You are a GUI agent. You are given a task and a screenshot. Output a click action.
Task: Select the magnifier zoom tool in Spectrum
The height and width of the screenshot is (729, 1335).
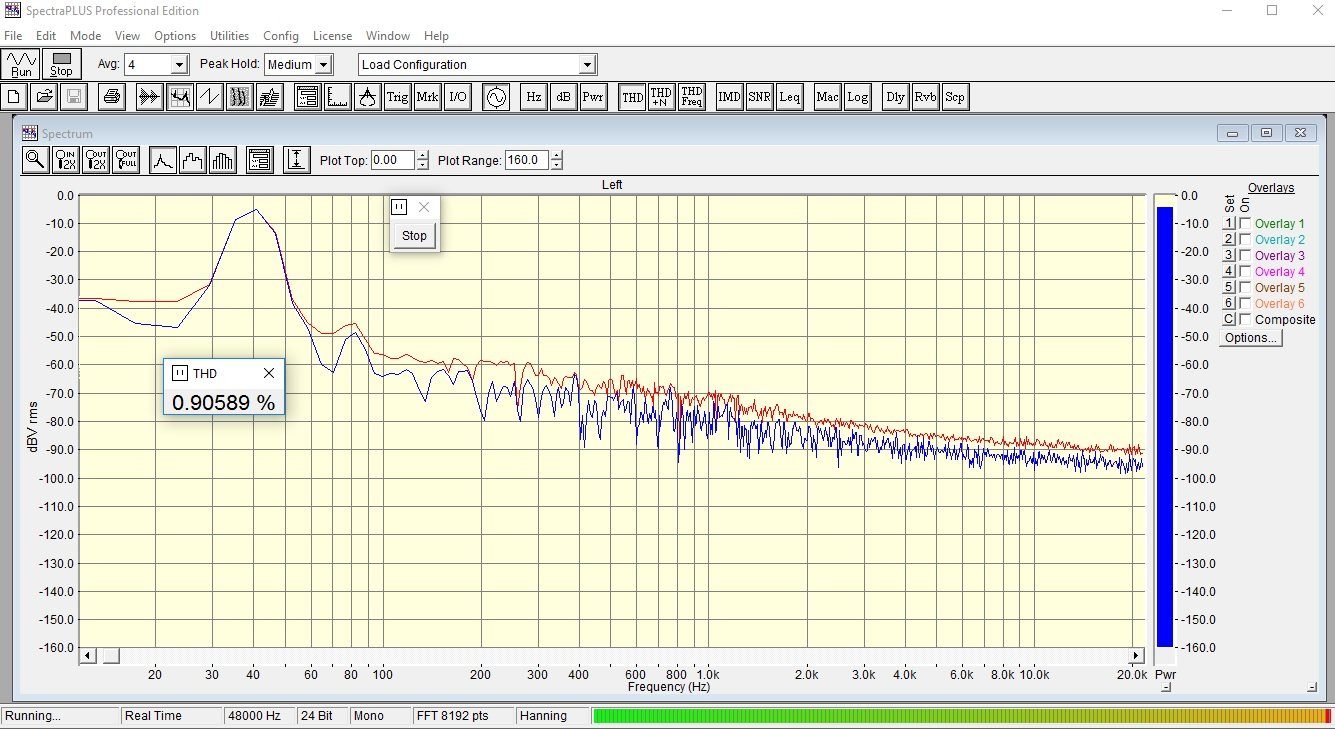pyautogui.click(x=35, y=159)
